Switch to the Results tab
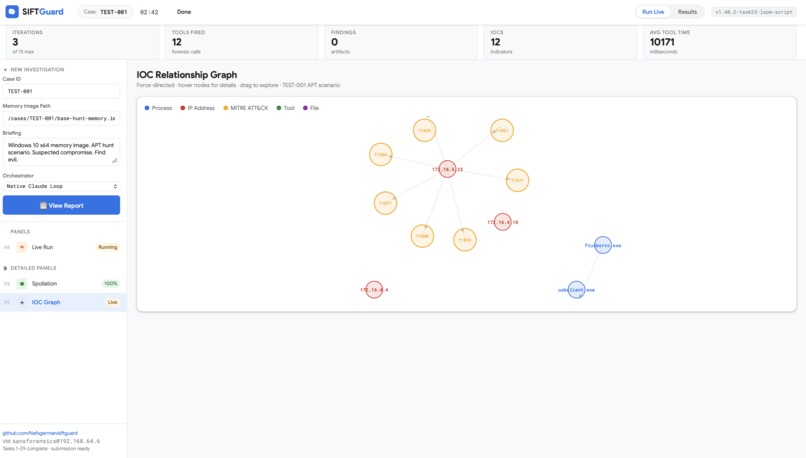Image resolution: width=806 pixels, height=458 pixels. click(x=687, y=12)
